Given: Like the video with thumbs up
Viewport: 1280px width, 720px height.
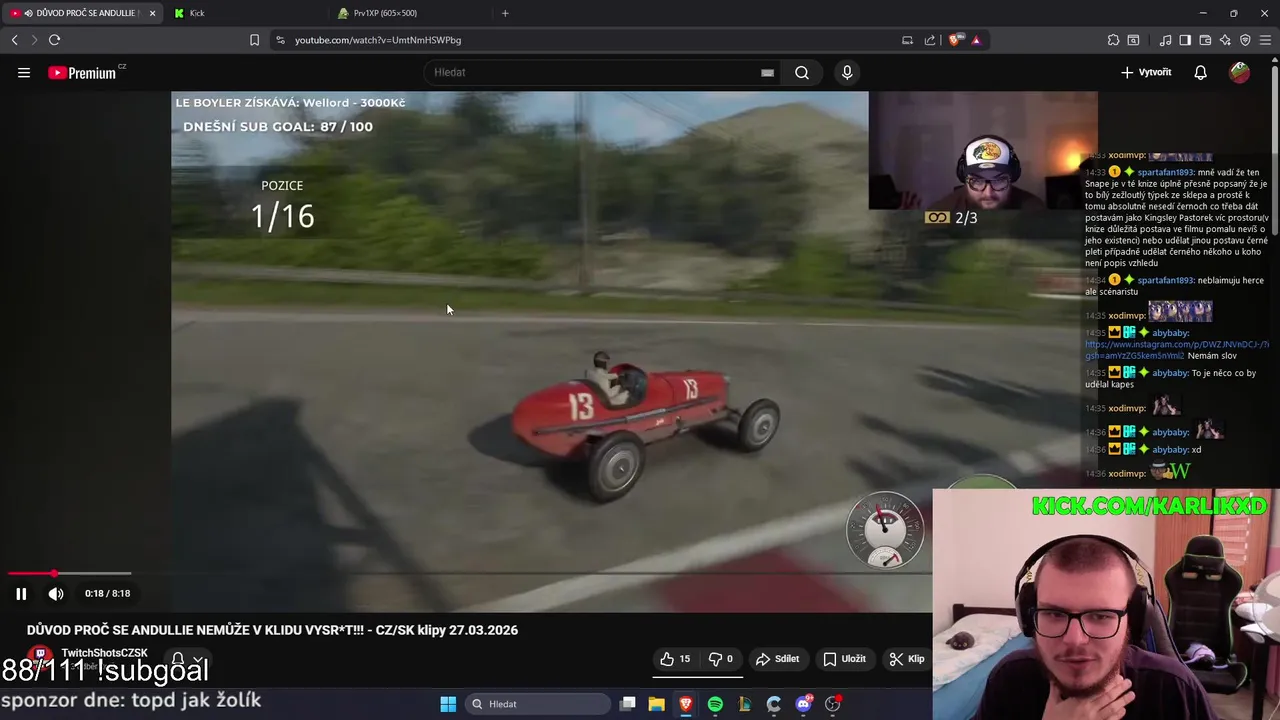Looking at the screenshot, I should (675, 659).
